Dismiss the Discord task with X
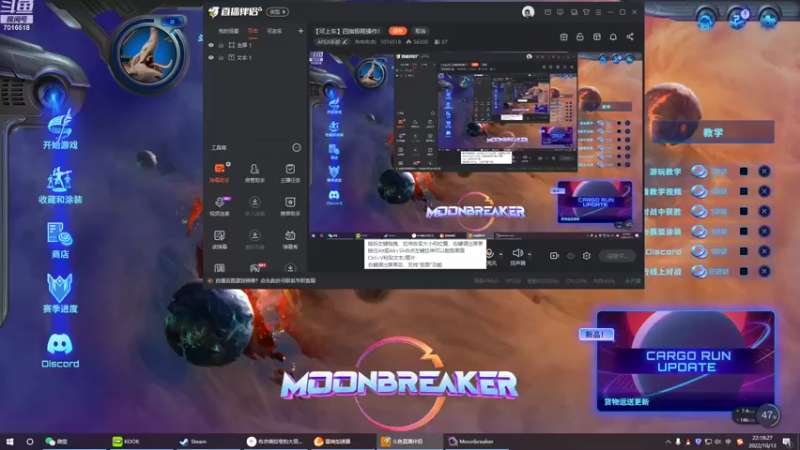This screenshot has height=450, width=800. pyautogui.click(x=764, y=252)
